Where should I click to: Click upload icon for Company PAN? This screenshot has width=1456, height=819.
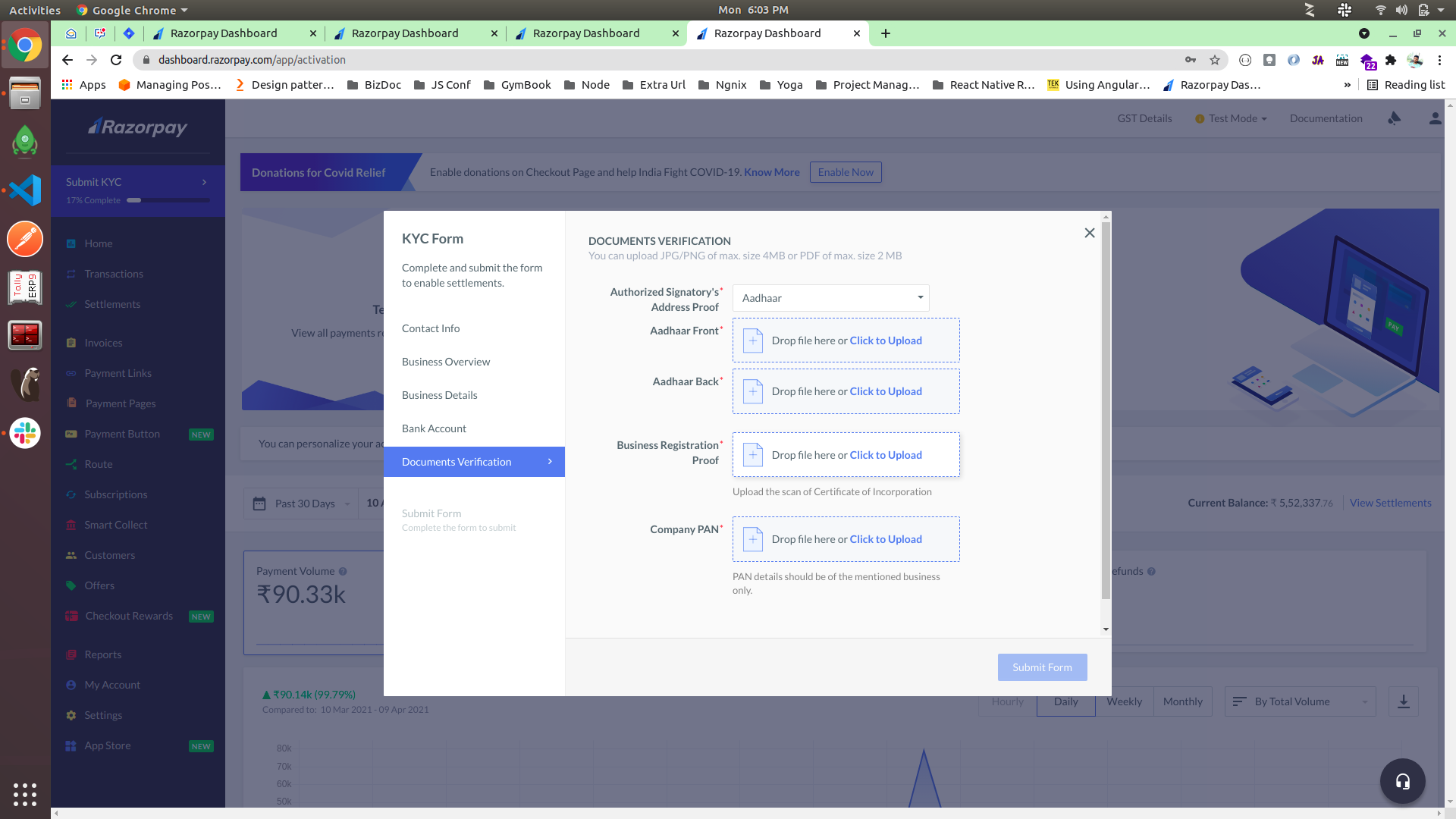coord(752,539)
